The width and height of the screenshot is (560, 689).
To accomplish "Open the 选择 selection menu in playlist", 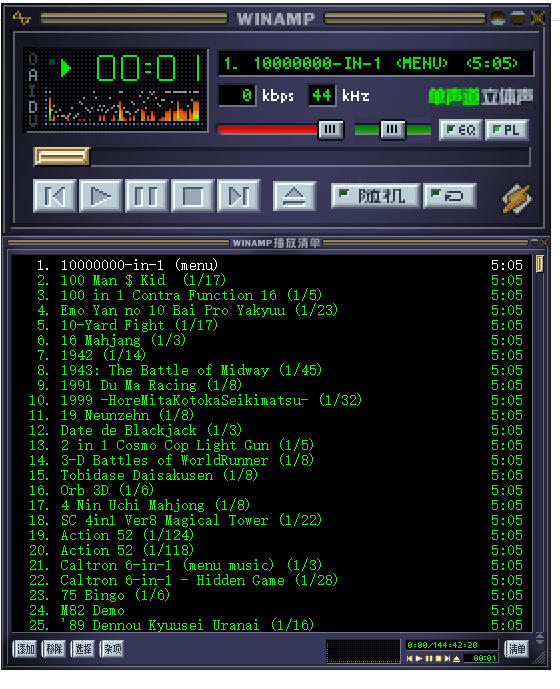I will pos(83,649).
